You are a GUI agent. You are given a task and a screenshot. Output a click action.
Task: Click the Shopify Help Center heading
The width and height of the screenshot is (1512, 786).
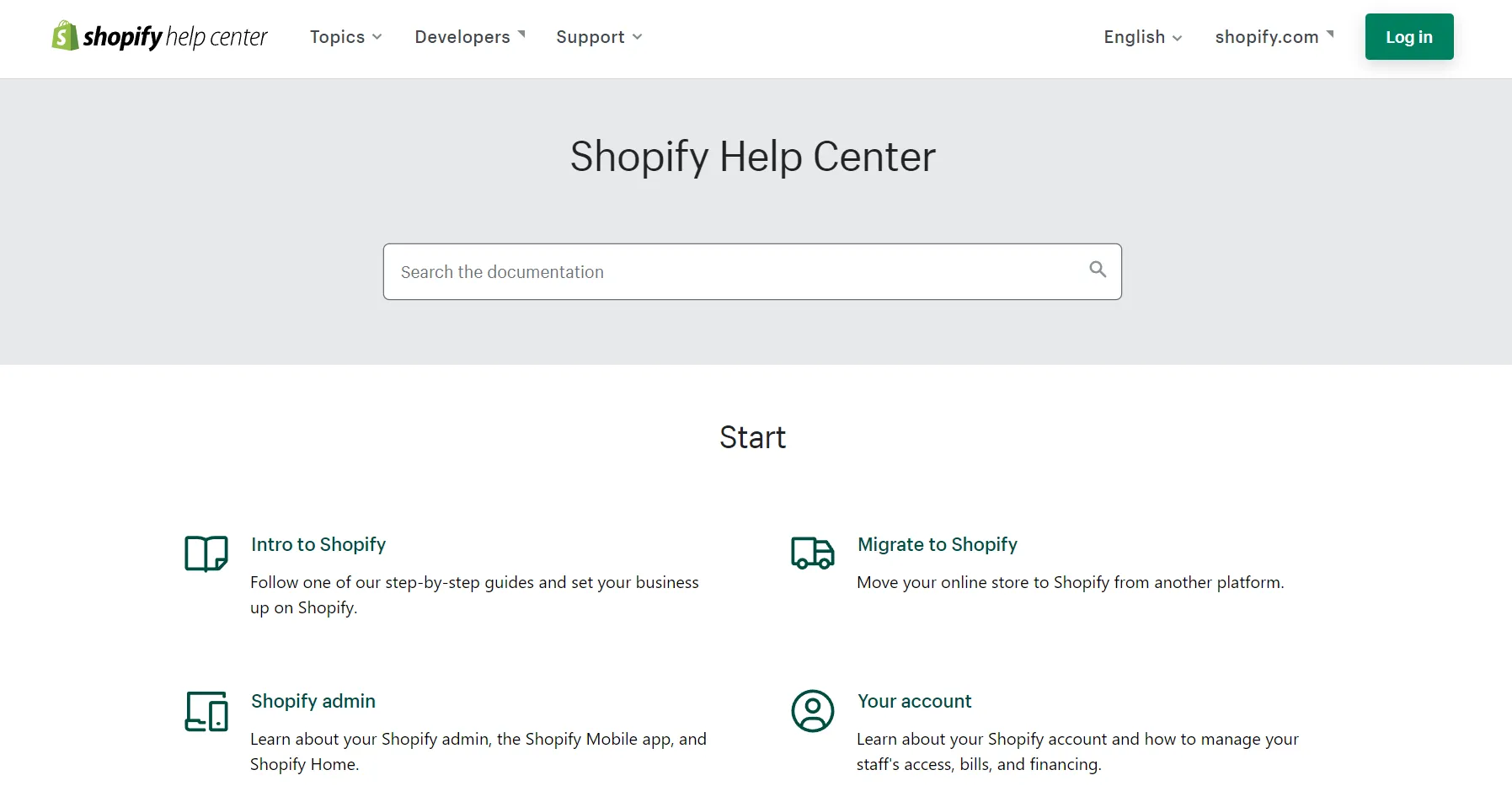coord(753,157)
